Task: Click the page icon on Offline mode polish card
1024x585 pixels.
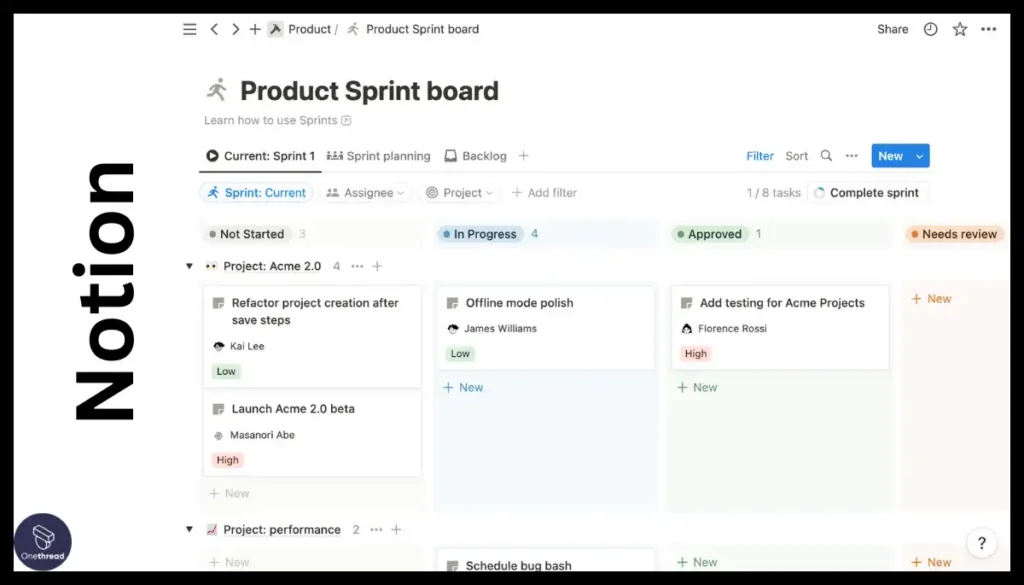Action: (x=453, y=303)
